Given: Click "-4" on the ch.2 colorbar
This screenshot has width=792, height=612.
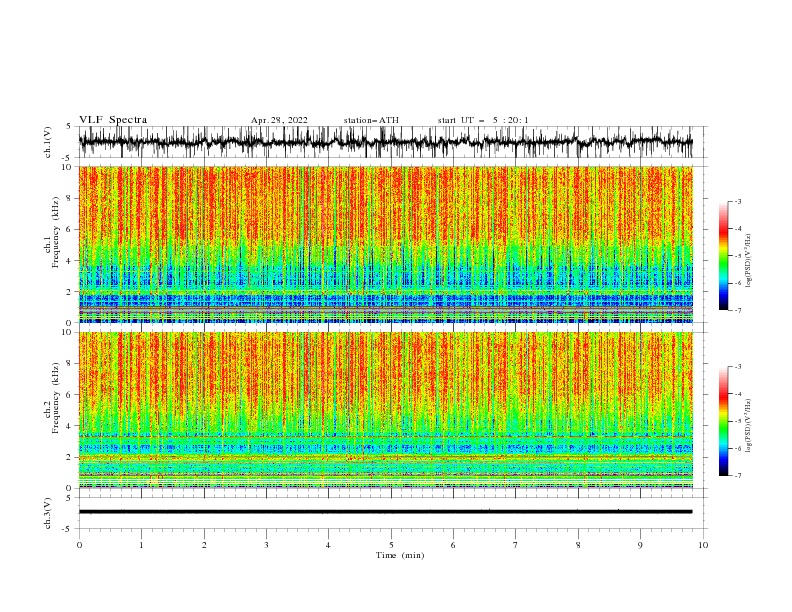Looking at the screenshot, I should (x=737, y=394).
